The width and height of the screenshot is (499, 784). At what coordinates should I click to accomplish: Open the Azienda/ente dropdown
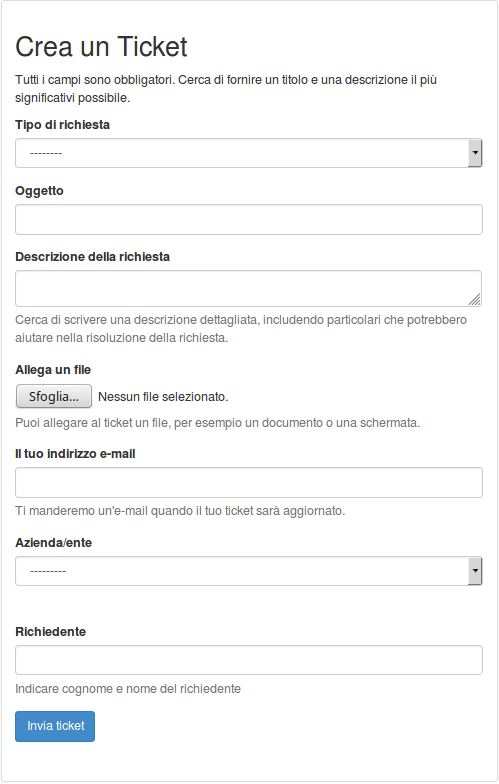[x=248, y=571]
